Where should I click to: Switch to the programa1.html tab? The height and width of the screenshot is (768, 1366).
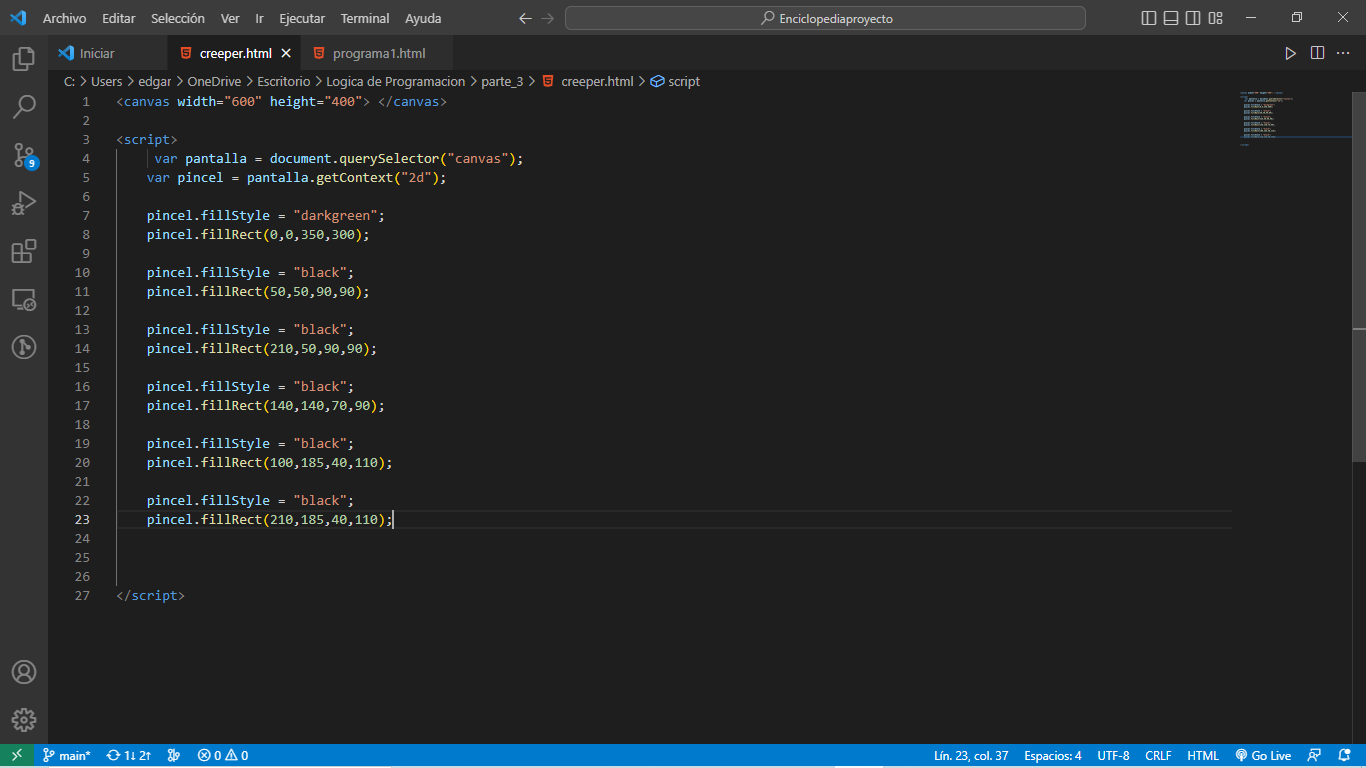[378, 53]
